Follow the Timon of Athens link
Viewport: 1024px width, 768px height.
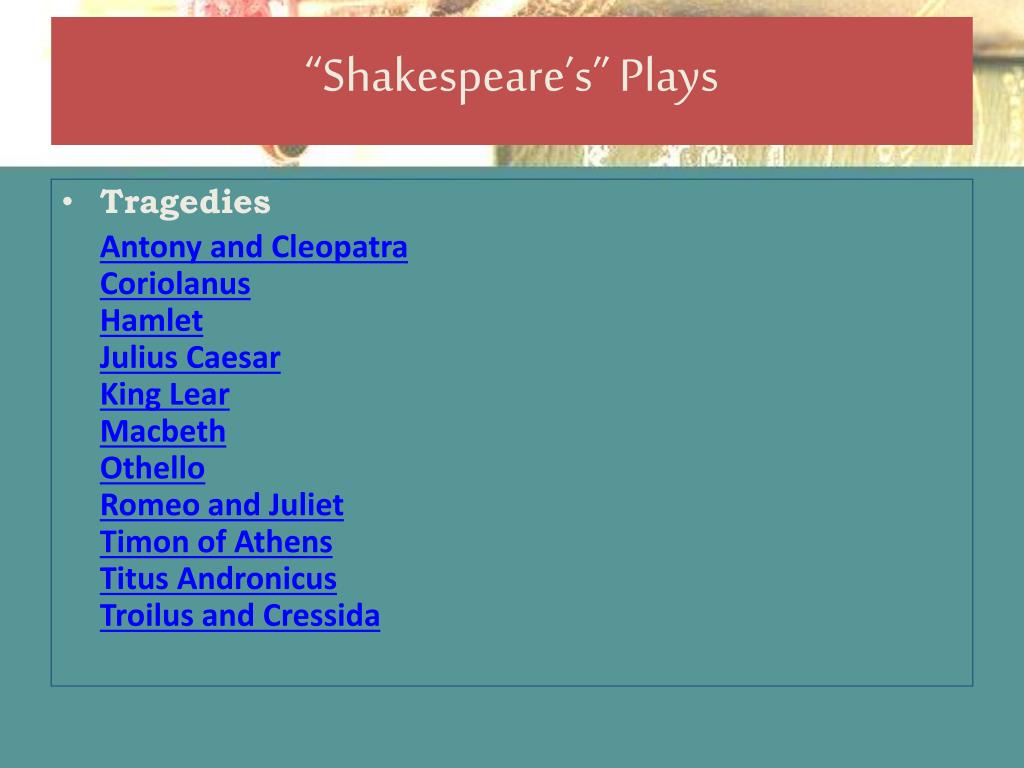pyautogui.click(x=216, y=542)
